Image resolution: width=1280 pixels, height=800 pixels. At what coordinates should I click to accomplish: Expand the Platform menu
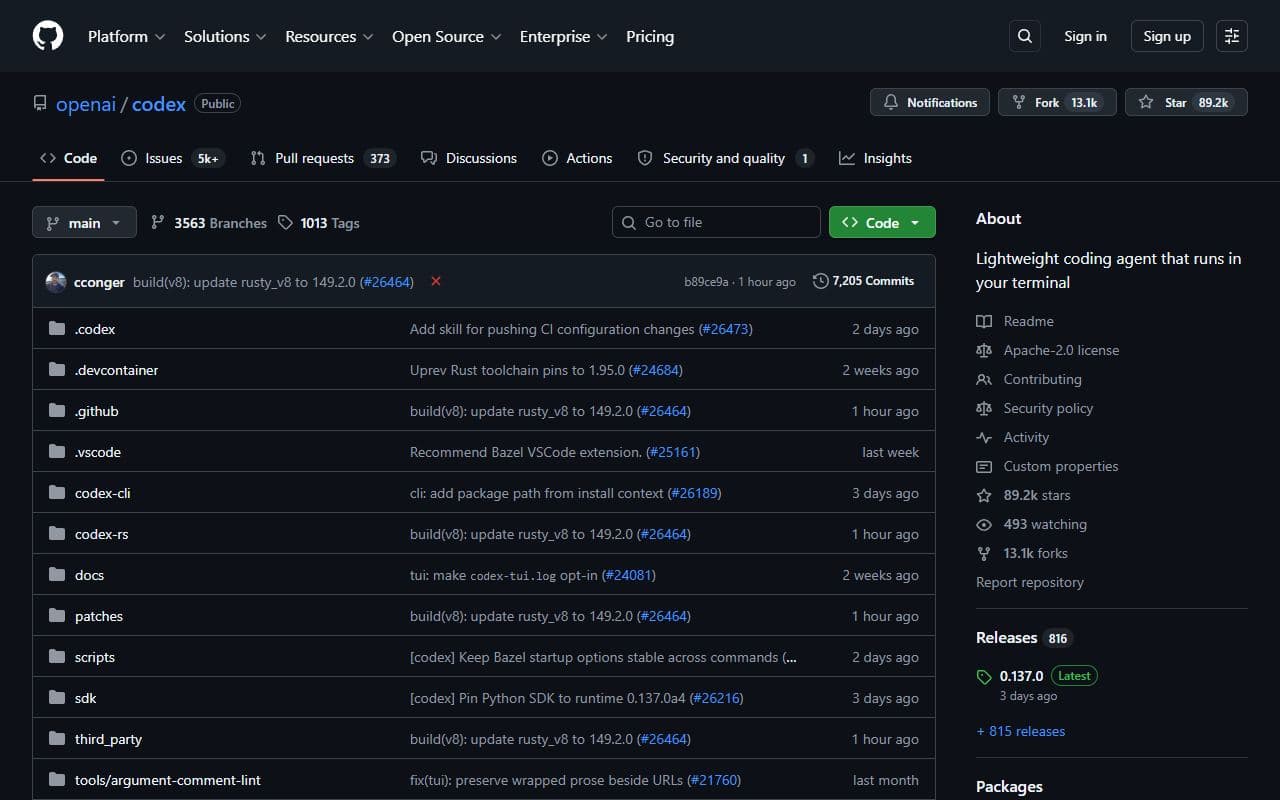(125, 36)
